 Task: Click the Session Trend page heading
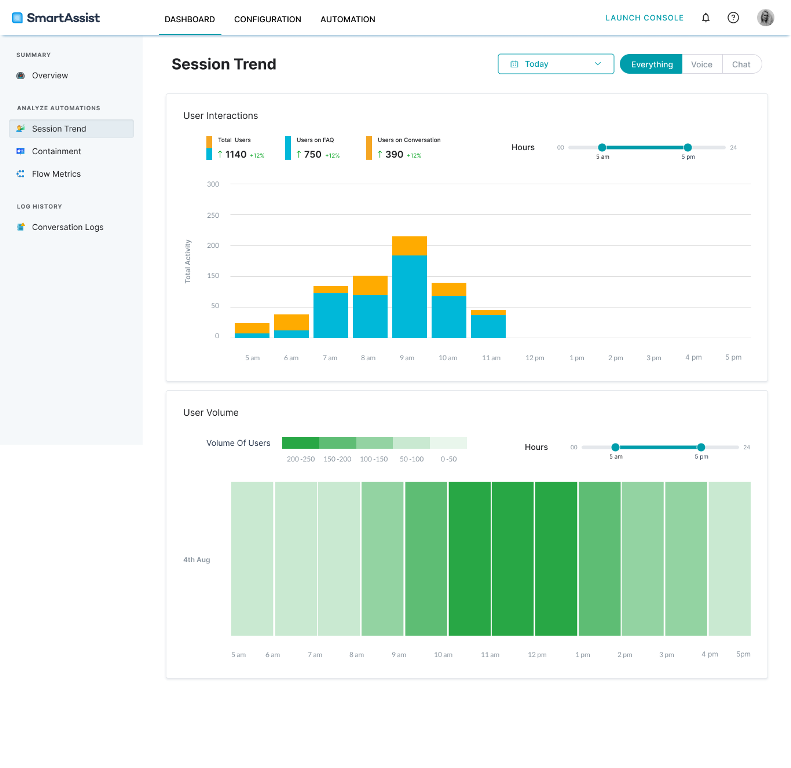(x=223, y=64)
